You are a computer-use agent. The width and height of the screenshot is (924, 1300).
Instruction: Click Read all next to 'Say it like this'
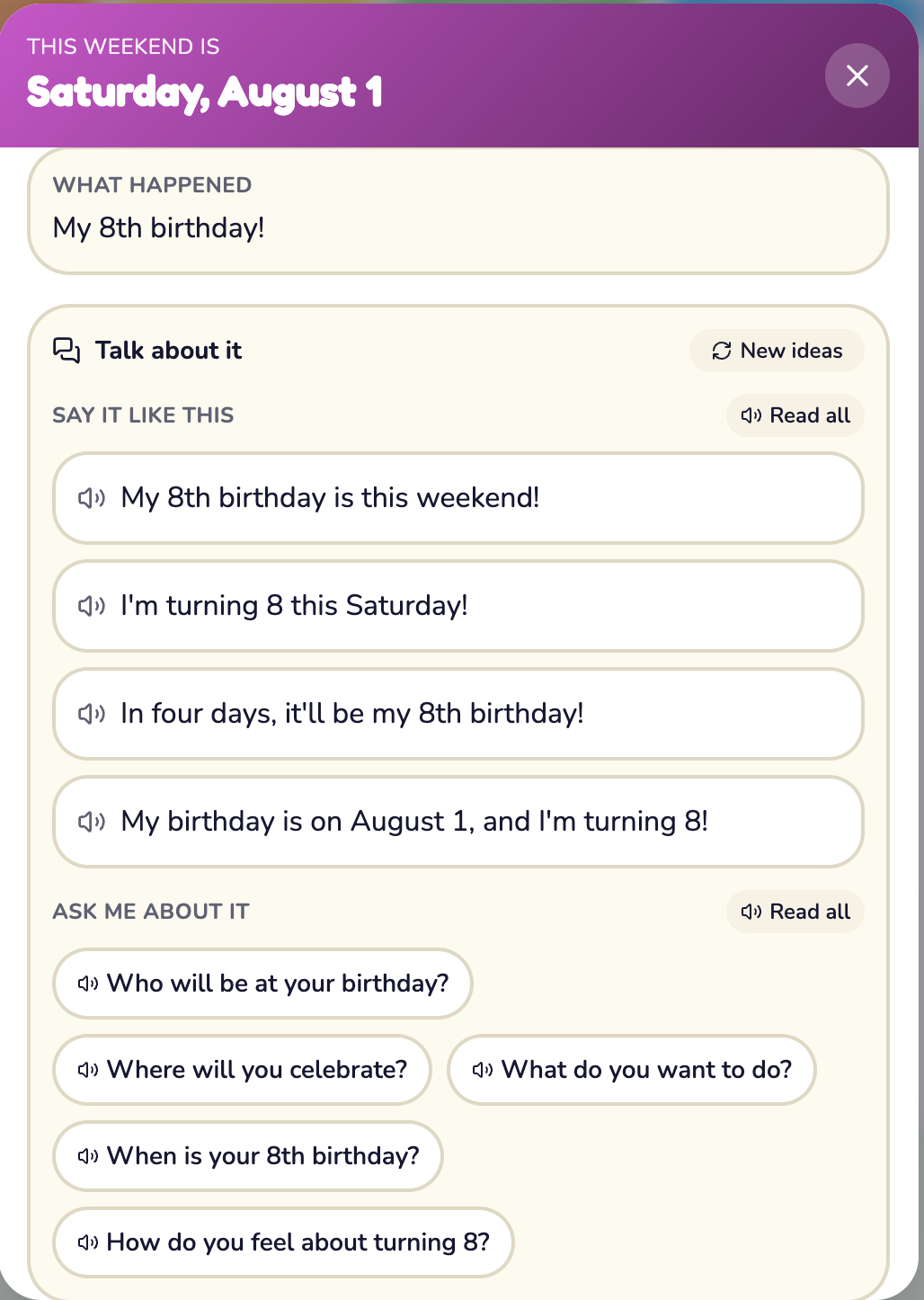point(795,415)
